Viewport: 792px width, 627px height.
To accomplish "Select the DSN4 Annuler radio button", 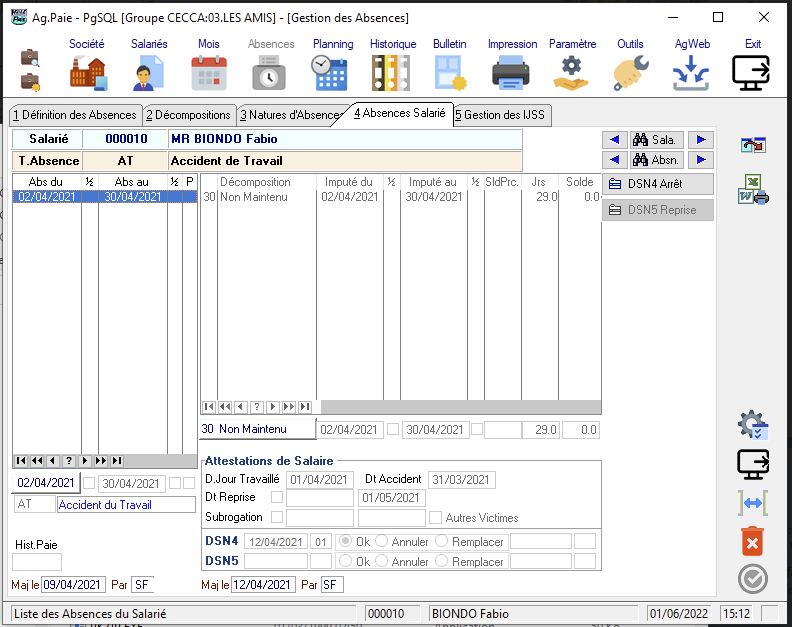I will pyautogui.click(x=382, y=542).
